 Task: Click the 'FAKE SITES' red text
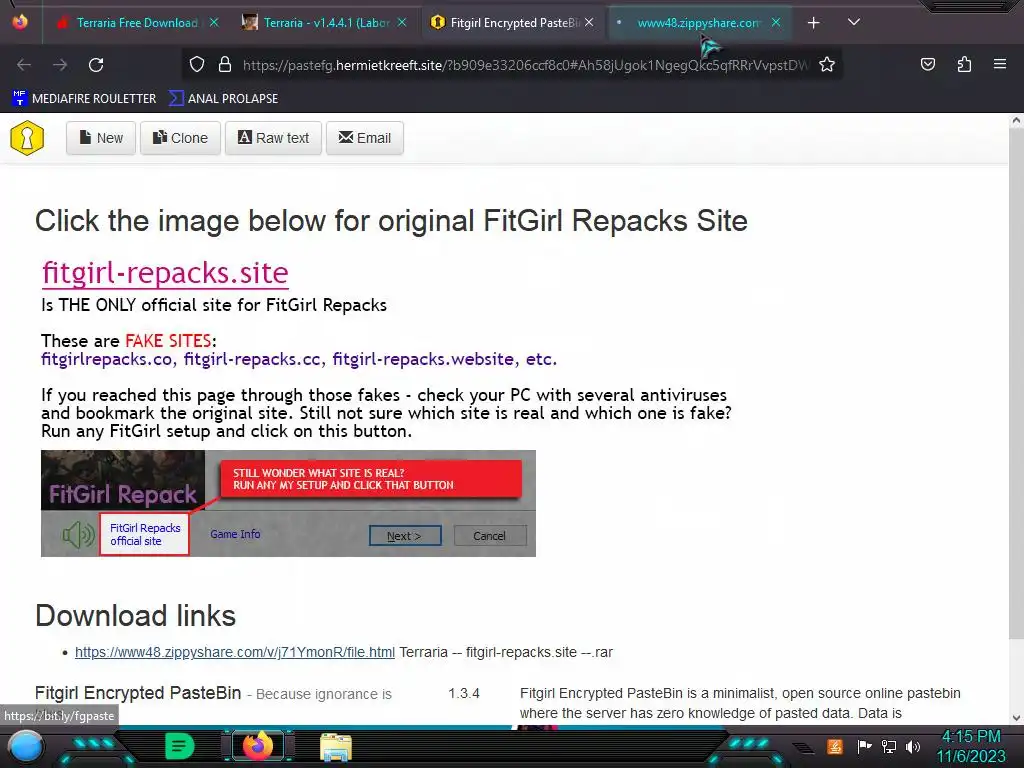[x=168, y=341]
